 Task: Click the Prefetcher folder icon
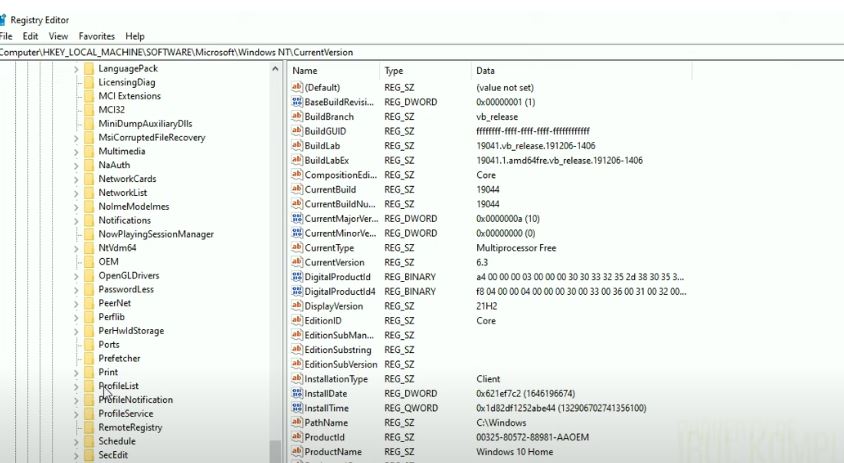pos(89,359)
